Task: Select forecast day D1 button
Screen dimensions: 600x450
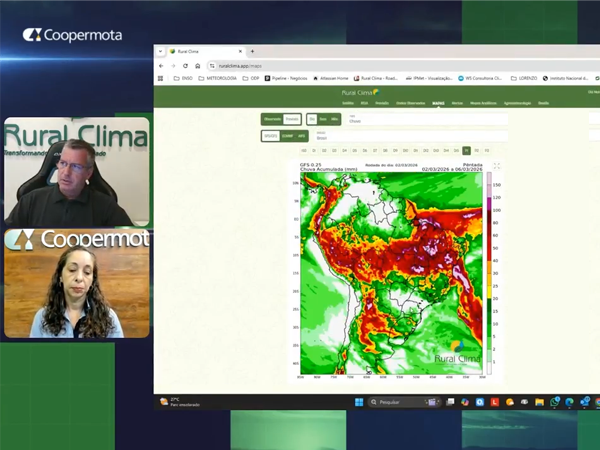Action: [x=314, y=151]
